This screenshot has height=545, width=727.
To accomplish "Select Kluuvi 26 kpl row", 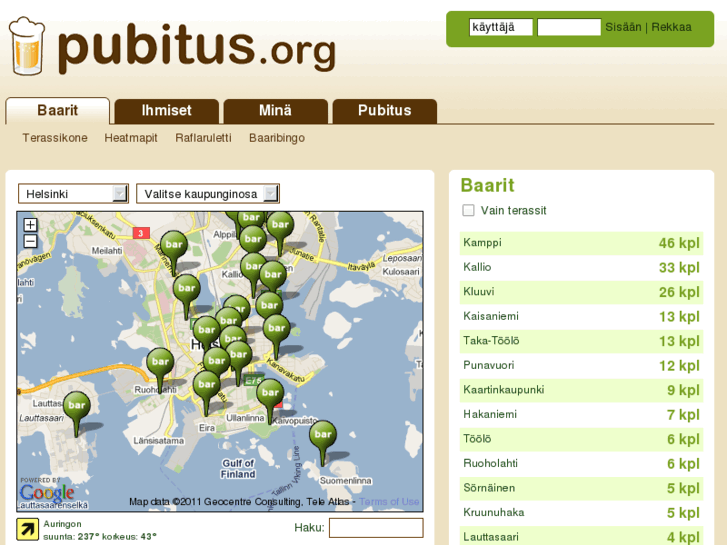I will point(581,292).
